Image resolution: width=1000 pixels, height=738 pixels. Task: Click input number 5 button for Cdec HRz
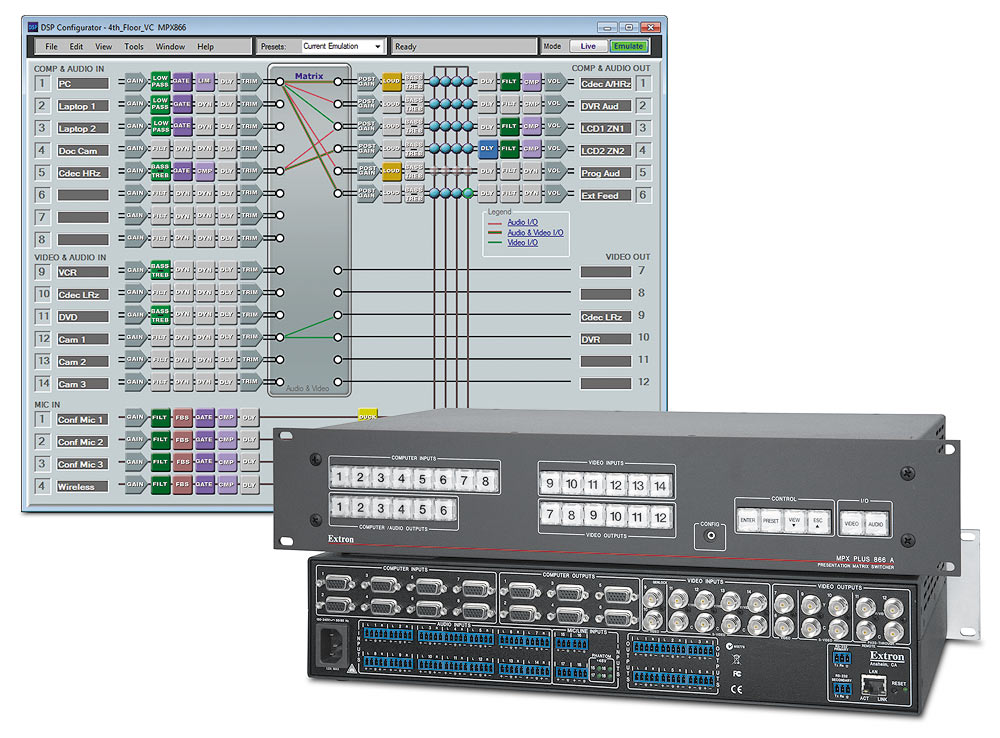[42, 172]
